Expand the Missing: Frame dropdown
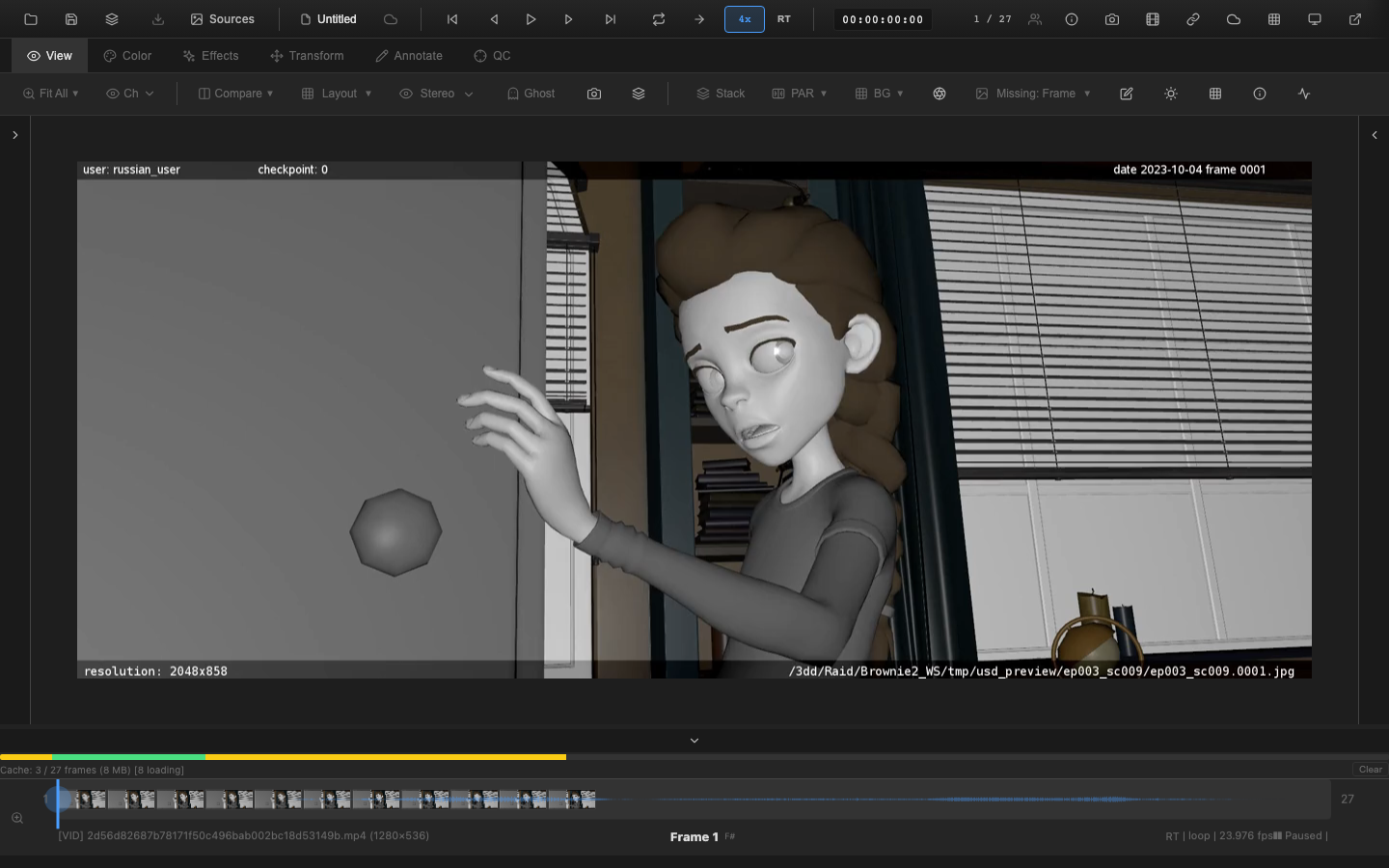1389x868 pixels. click(x=1032, y=94)
